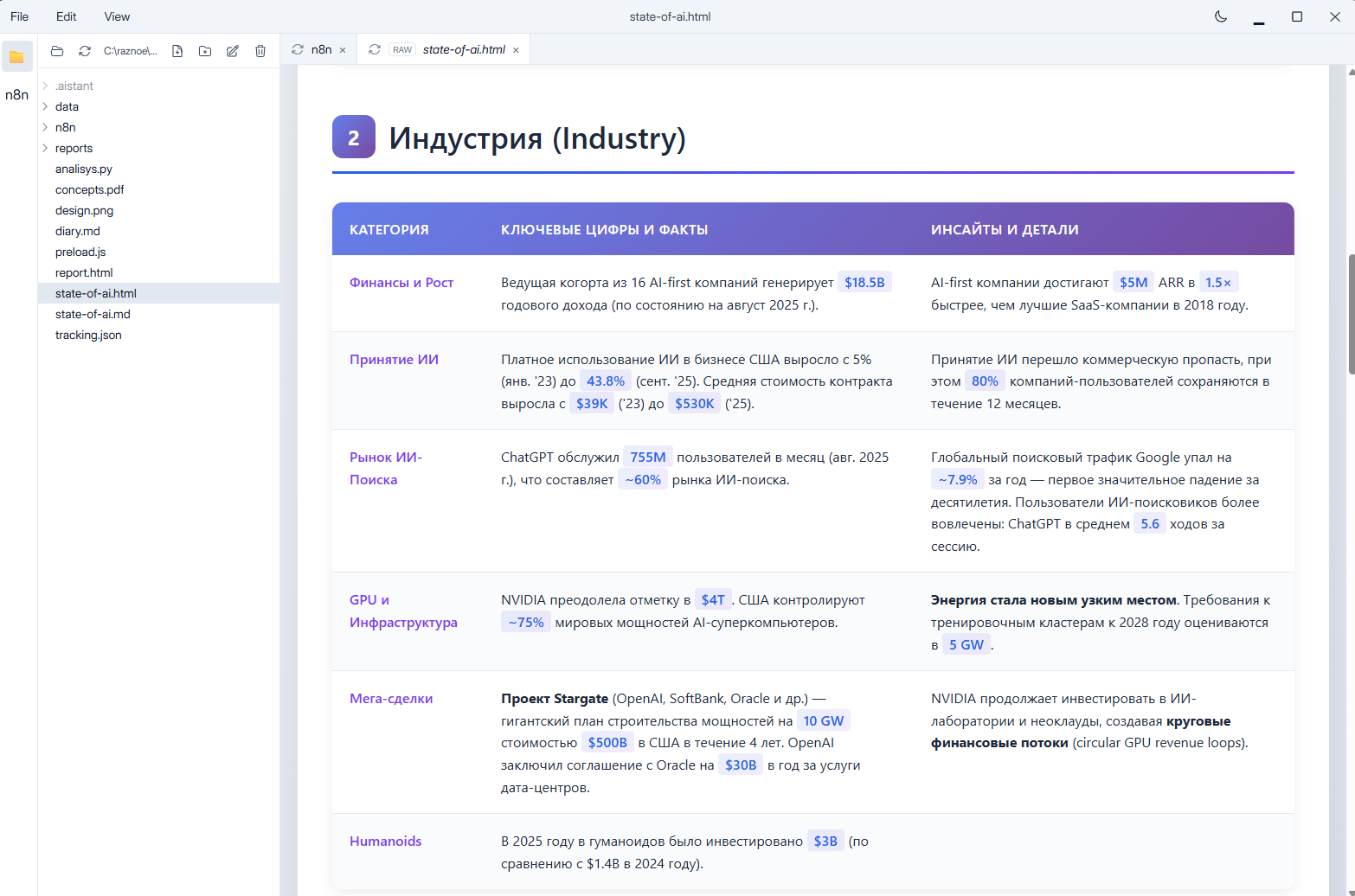This screenshot has height=896, width=1355.
Task: Click the Мега-сделки category cell
Action: (391, 698)
